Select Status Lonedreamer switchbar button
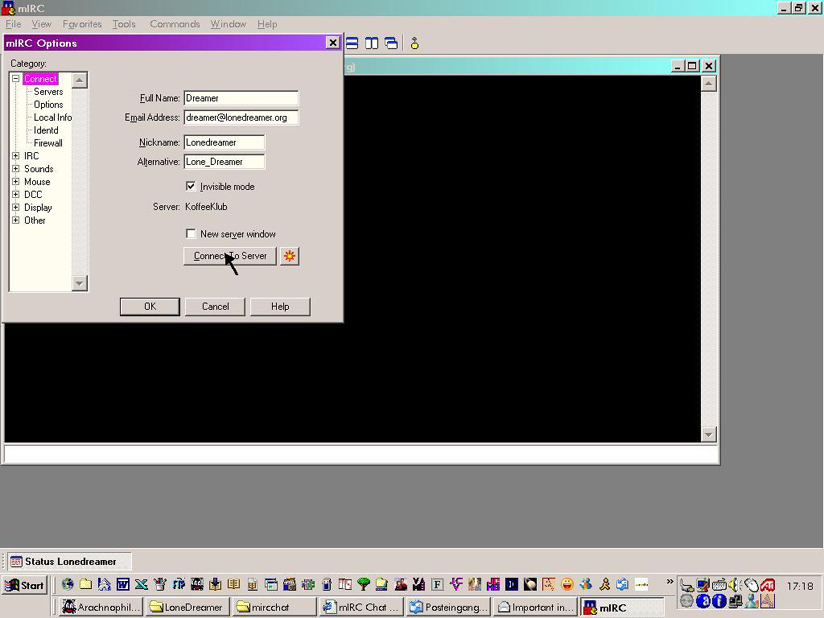824x618 pixels. point(69,561)
